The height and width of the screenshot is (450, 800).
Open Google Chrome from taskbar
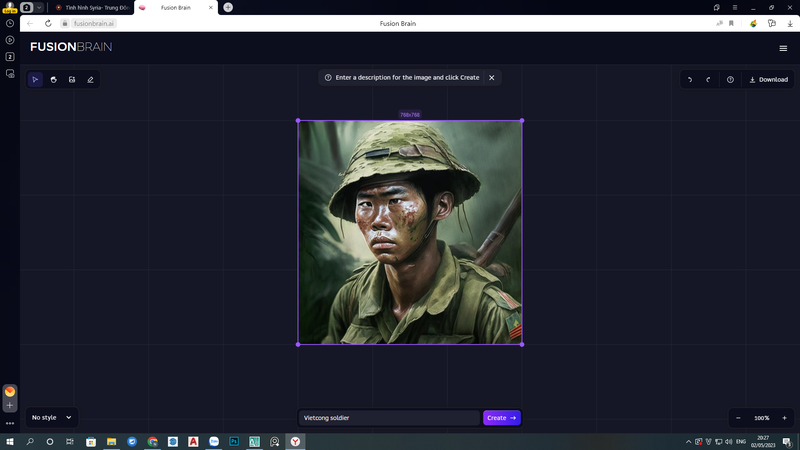(x=153, y=442)
